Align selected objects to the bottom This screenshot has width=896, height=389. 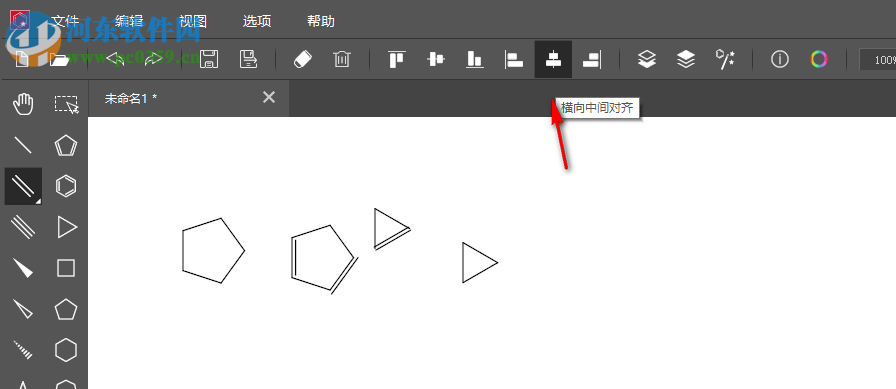(475, 59)
